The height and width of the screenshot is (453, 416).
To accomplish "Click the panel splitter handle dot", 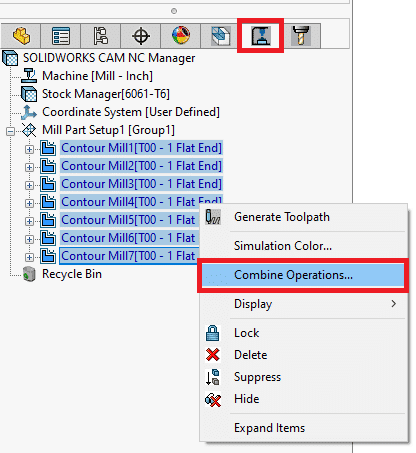I will tap(174, 11).
